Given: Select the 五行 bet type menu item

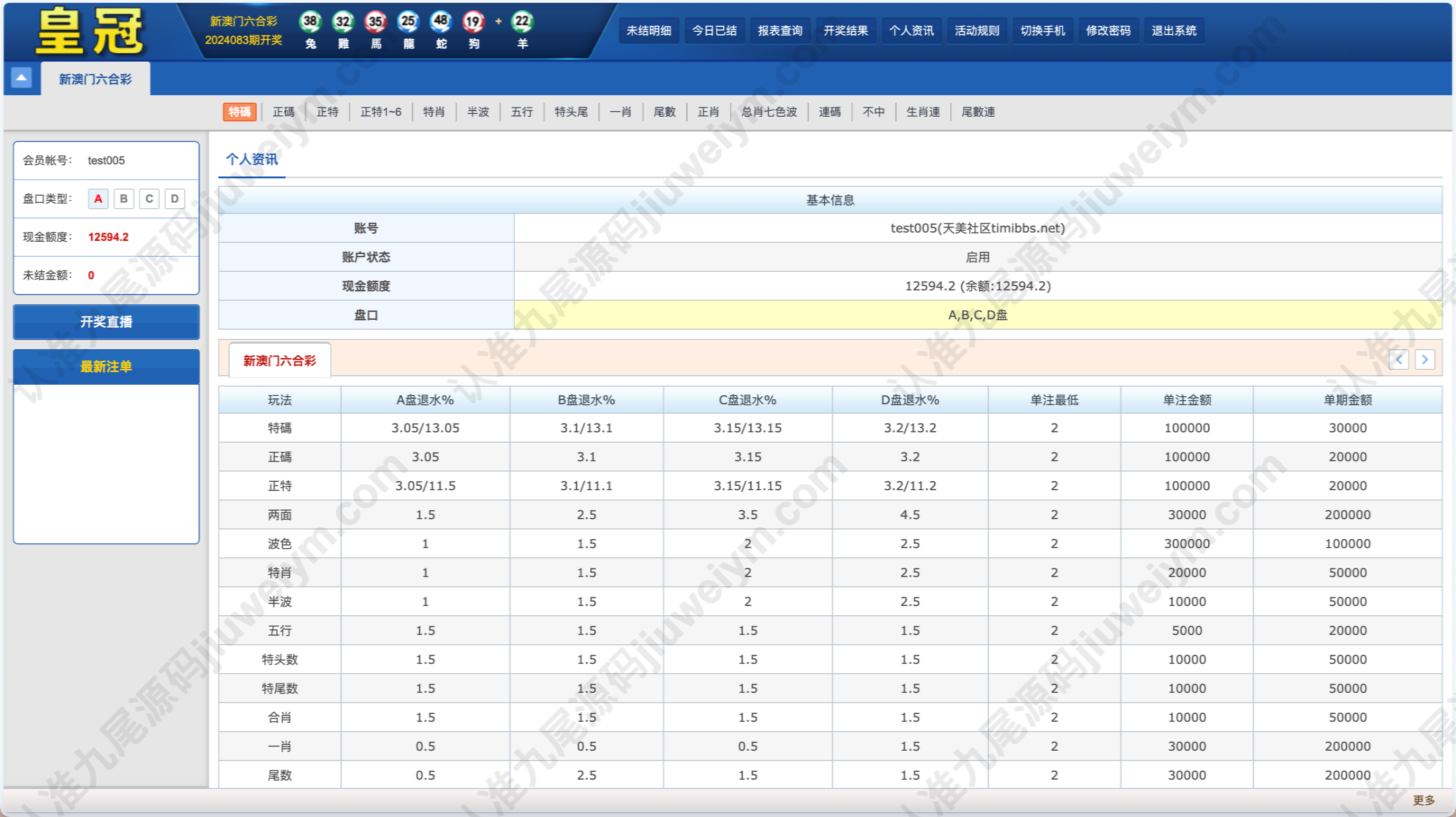Looking at the screenshot, I should click(522, 112).
